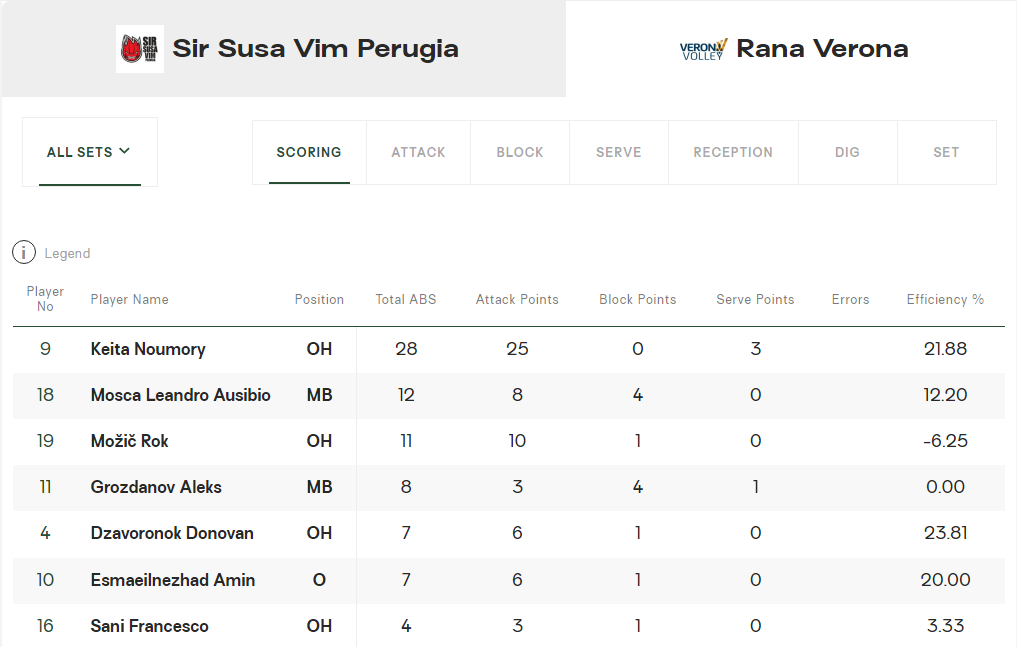Viewport: 1017px width, 647px height.
Task: Sort by the Total ABS column header
Action: point(406,299)
